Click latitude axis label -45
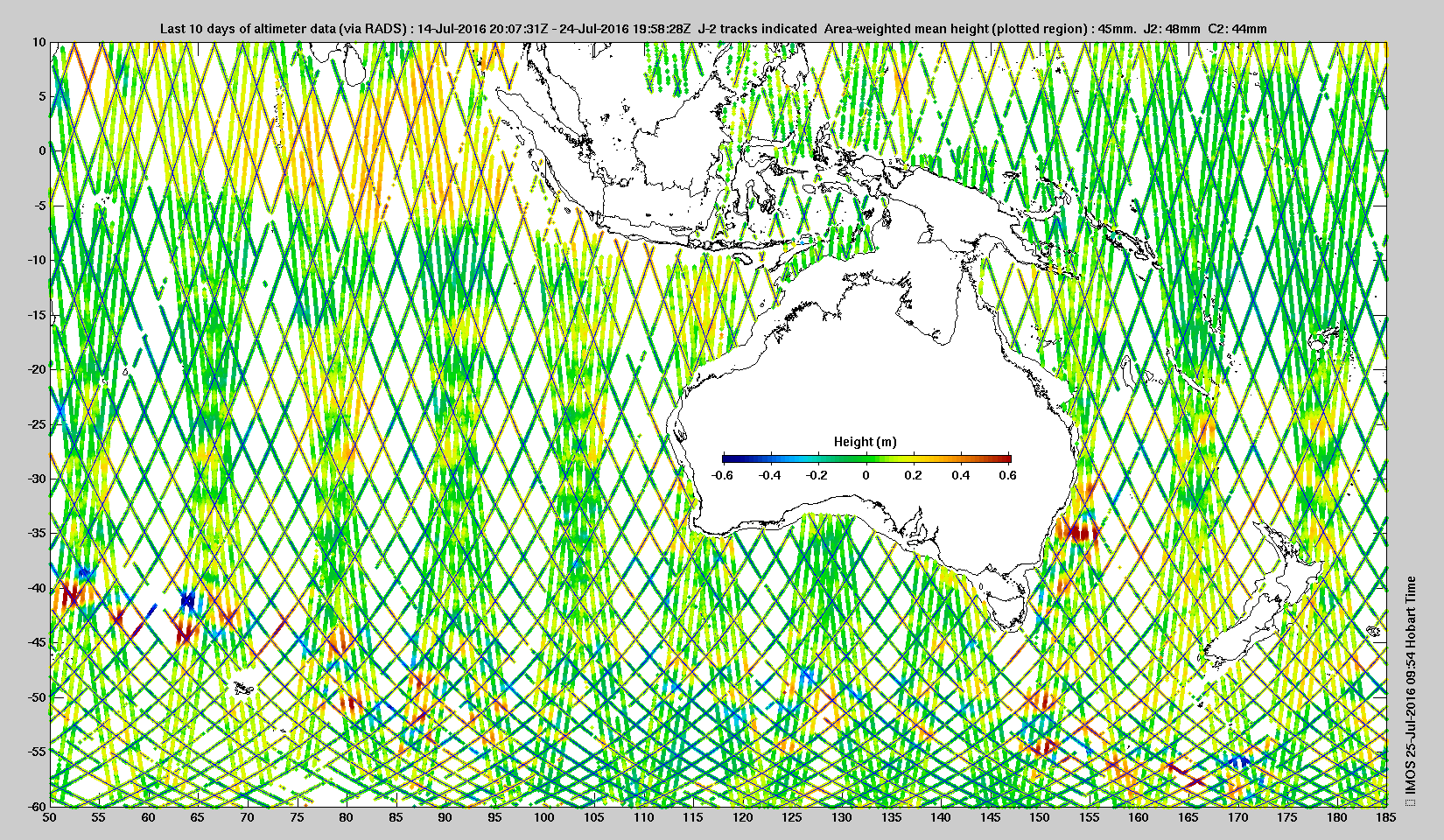Screen dimensions: 1444x840 point(37,642)
